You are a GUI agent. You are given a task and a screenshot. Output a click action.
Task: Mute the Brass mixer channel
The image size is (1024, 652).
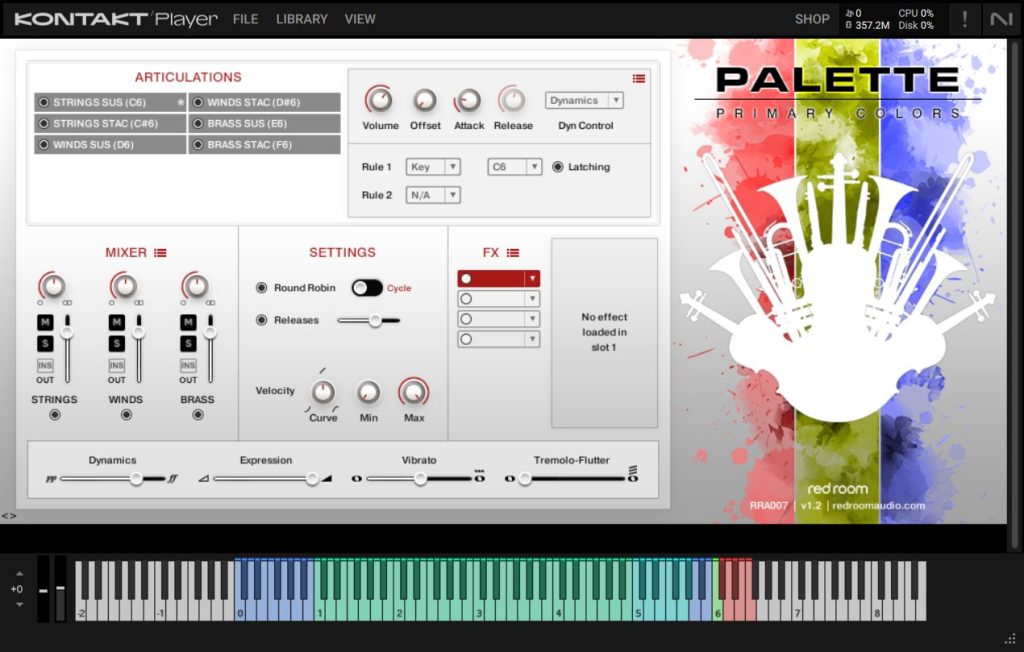click(x=188, y=322)
